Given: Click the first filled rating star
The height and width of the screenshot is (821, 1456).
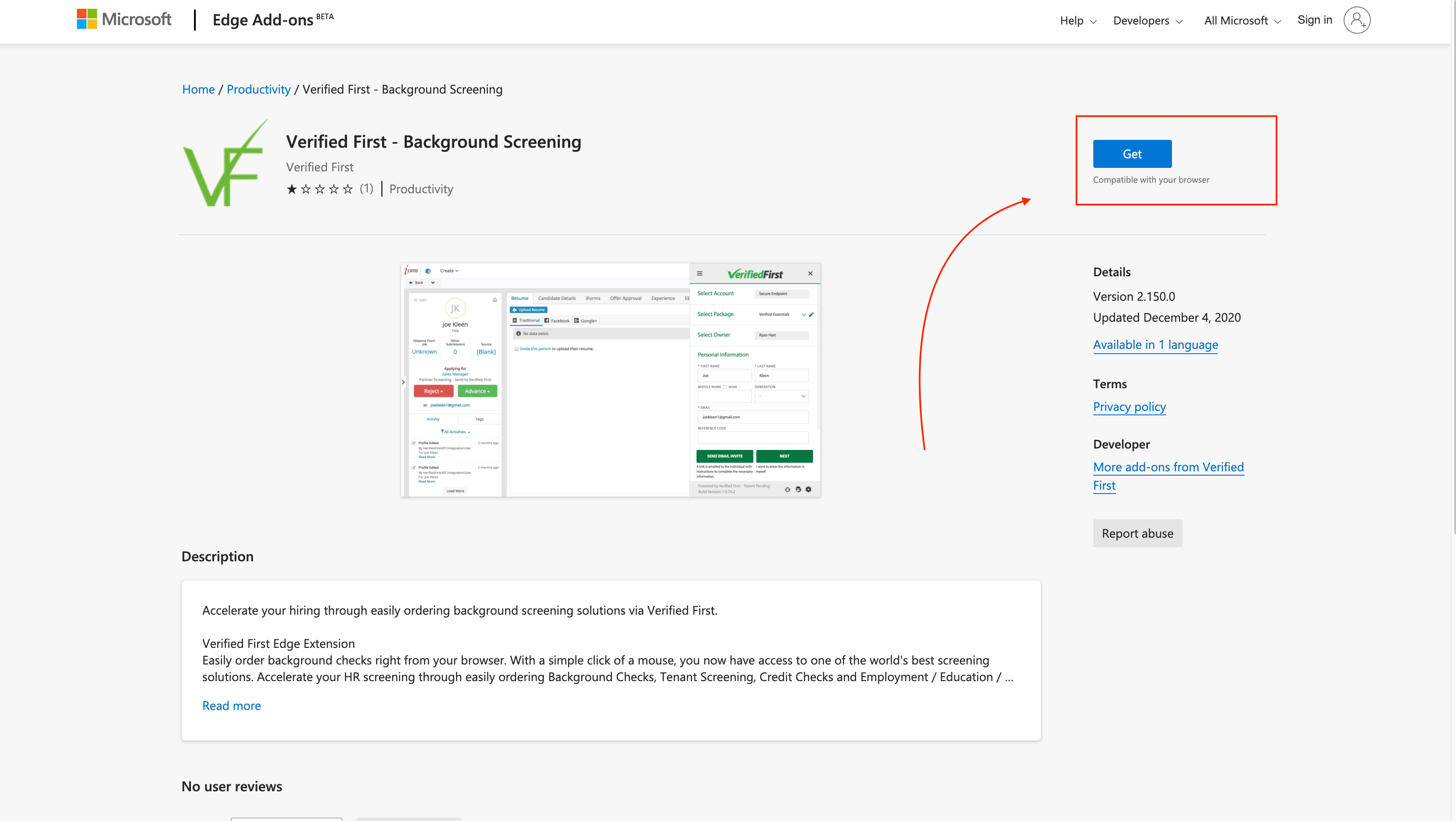Looking at the screenshot, I should (291, 189).
